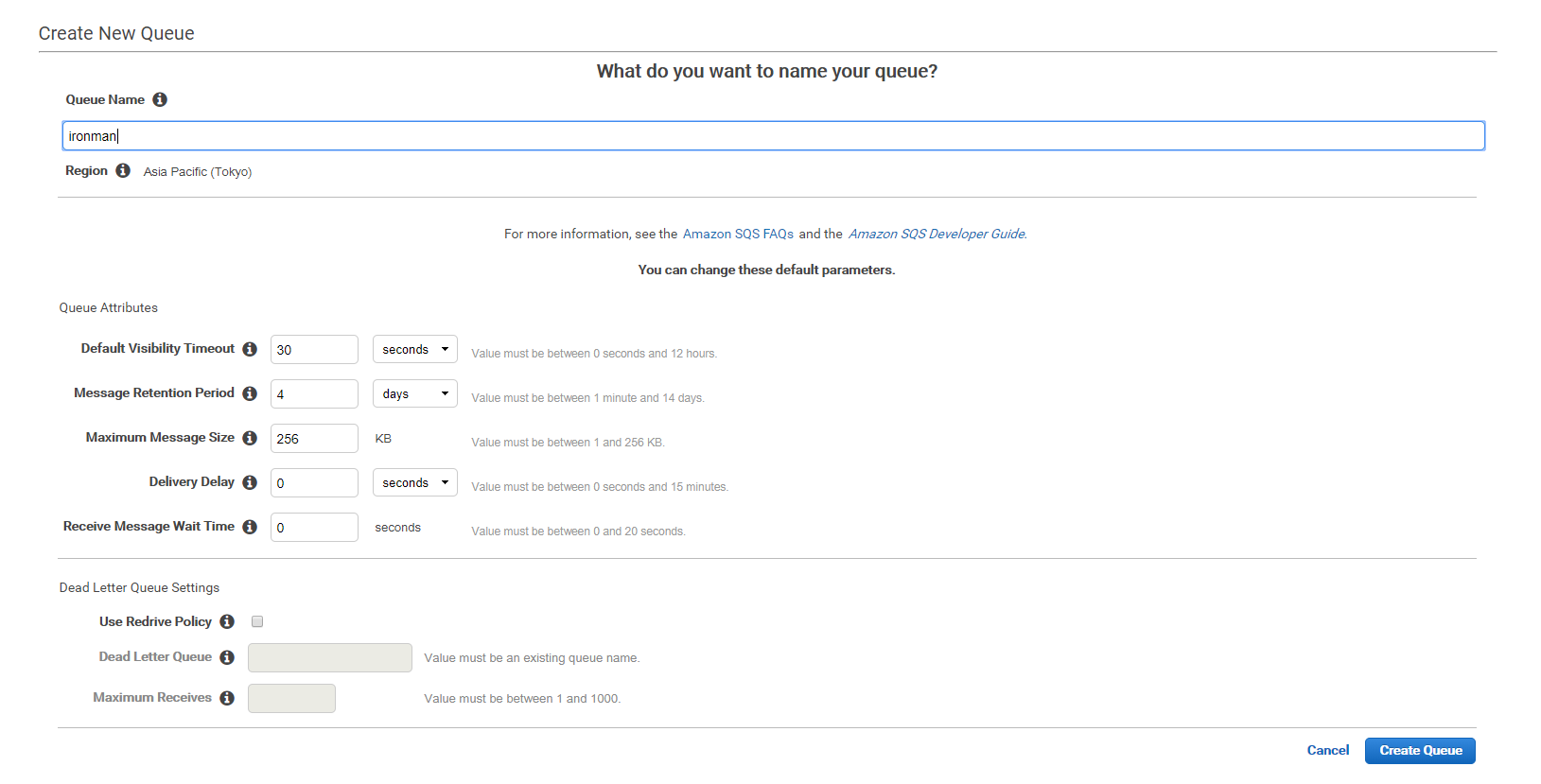Click the Queue Name text field
This screenshot has height=784, width=1541.
point(773,135)
